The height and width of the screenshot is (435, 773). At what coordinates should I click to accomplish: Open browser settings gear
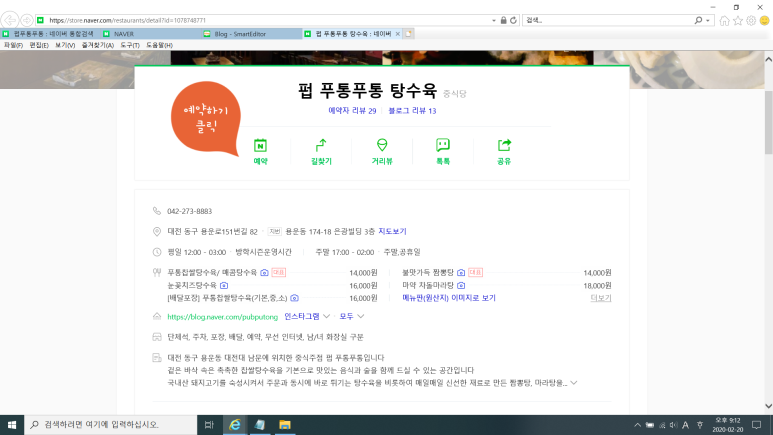coord(751,21)
